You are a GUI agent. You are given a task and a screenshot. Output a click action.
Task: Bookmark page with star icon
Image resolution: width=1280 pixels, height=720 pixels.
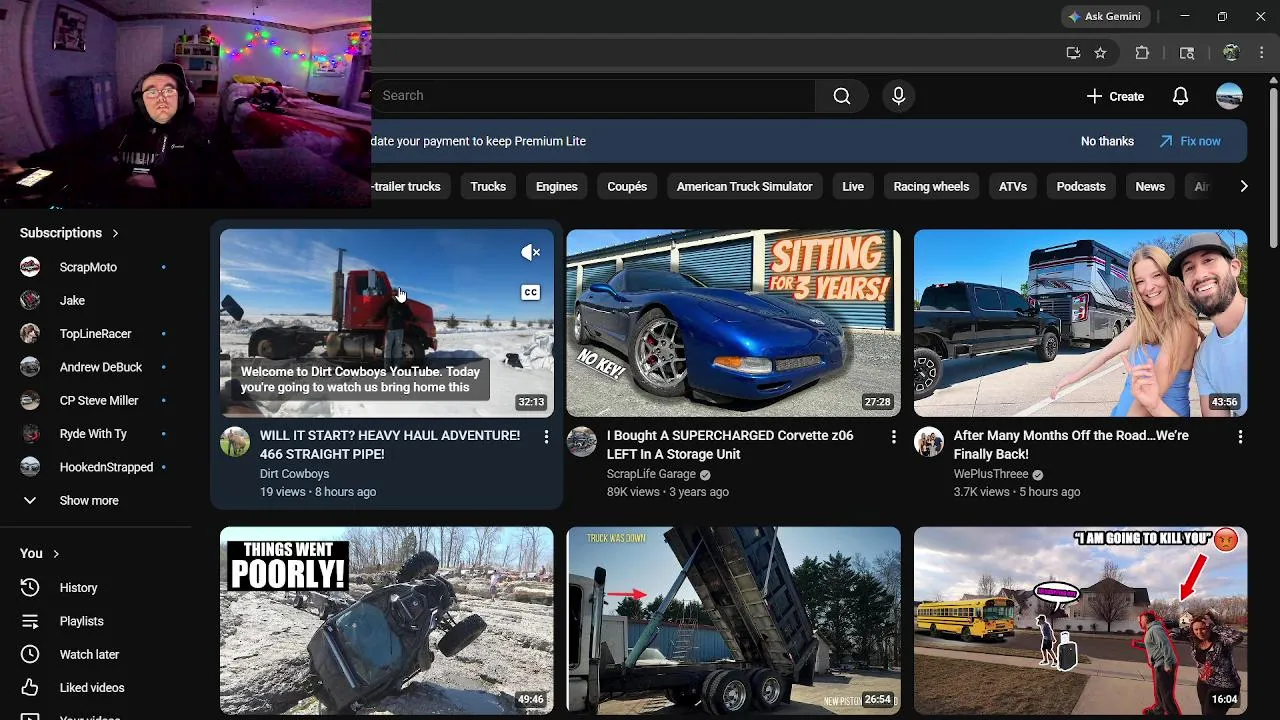click(1100, 53)
